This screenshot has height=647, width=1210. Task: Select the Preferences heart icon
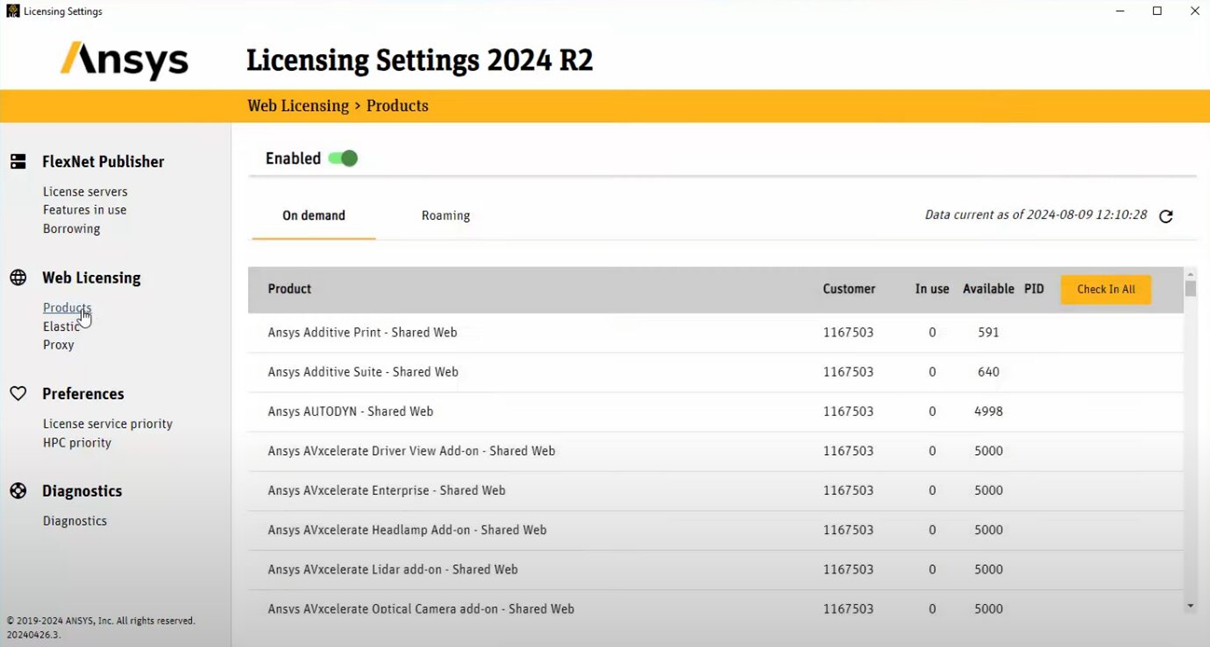tap(17, 393)
